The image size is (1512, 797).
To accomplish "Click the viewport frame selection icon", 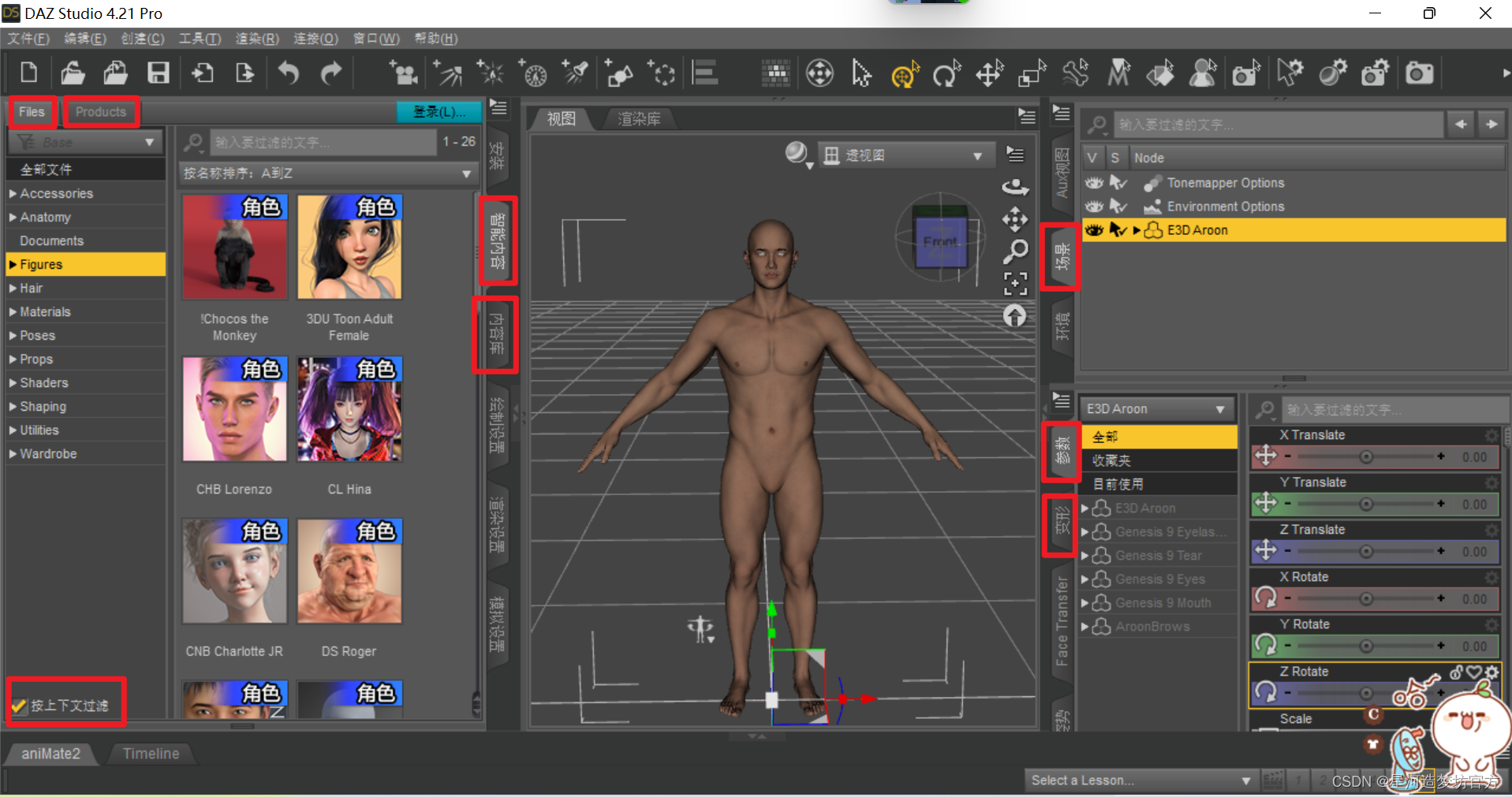I will click(1015, 284).
